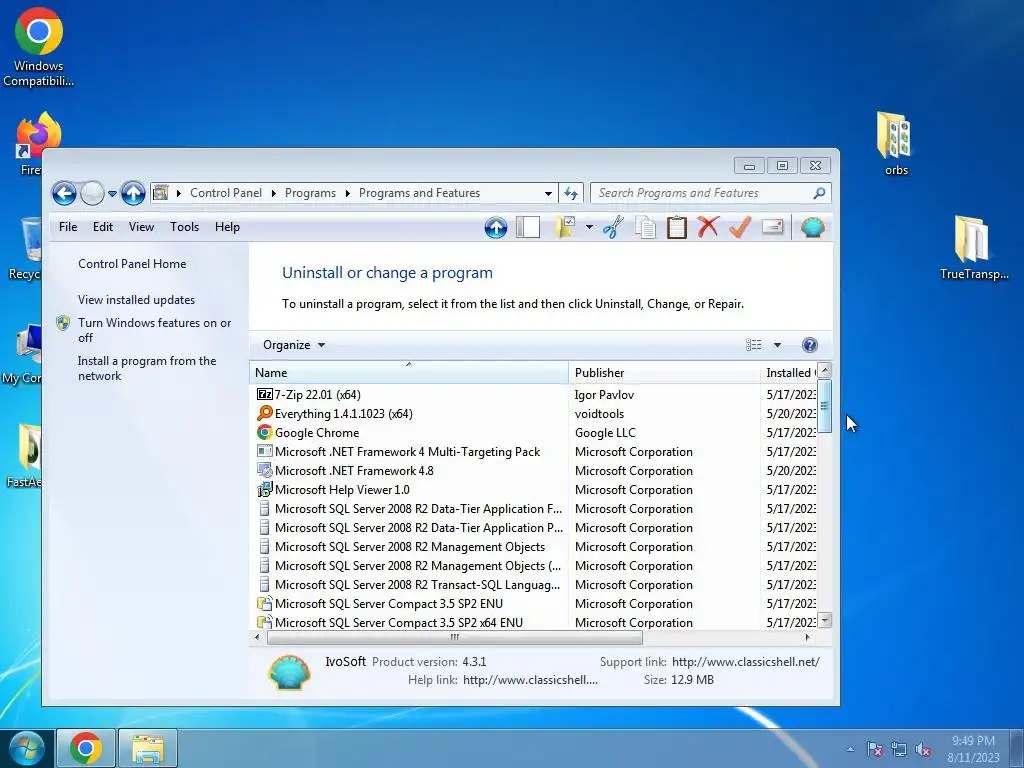Click the vertical scrollbar thumb of program list
This screenshot has width=1024, height=768.
click(825, 405)
